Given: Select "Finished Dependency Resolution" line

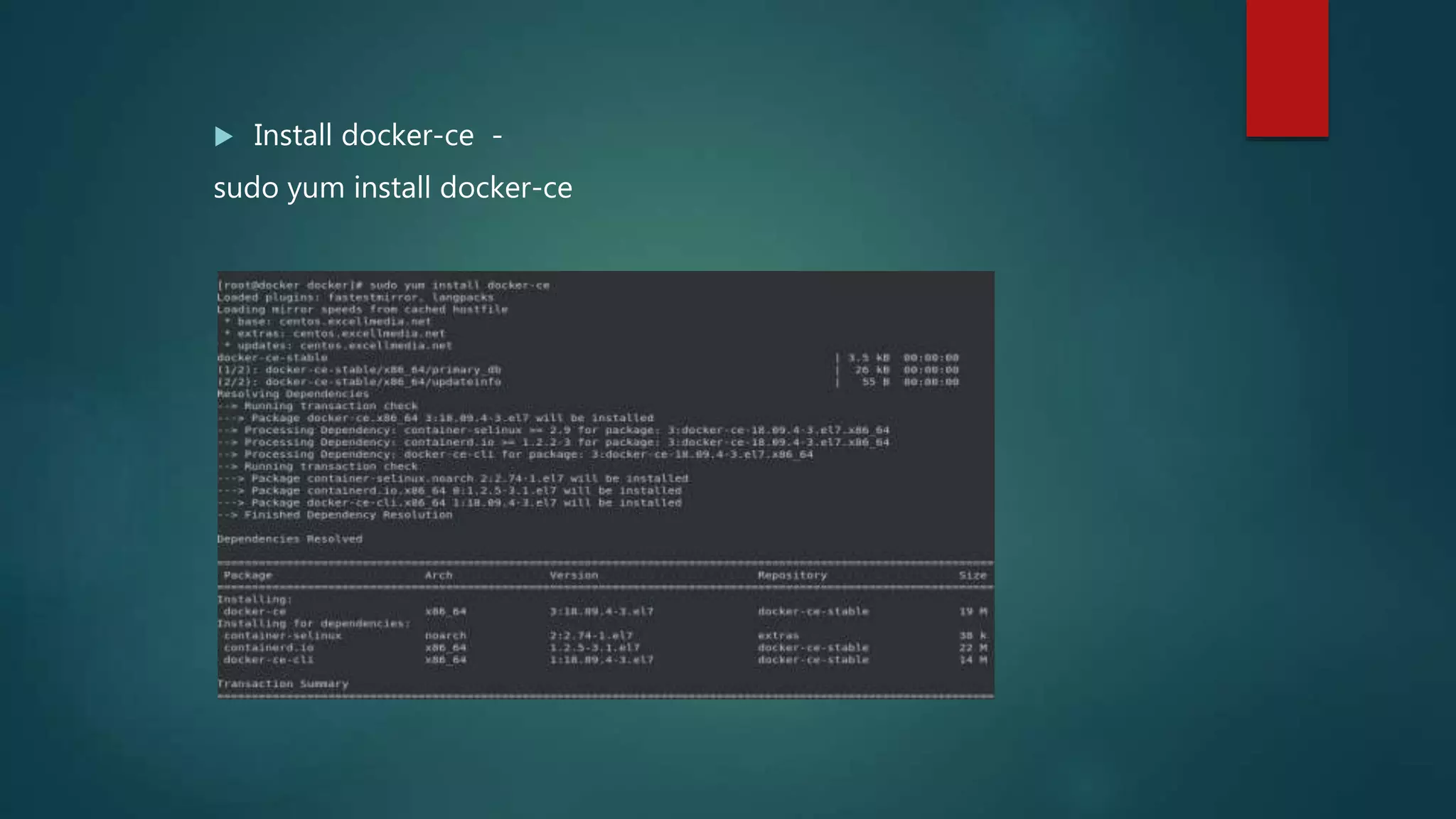Looking at the screenshot, I should click(x=334, y=515).
